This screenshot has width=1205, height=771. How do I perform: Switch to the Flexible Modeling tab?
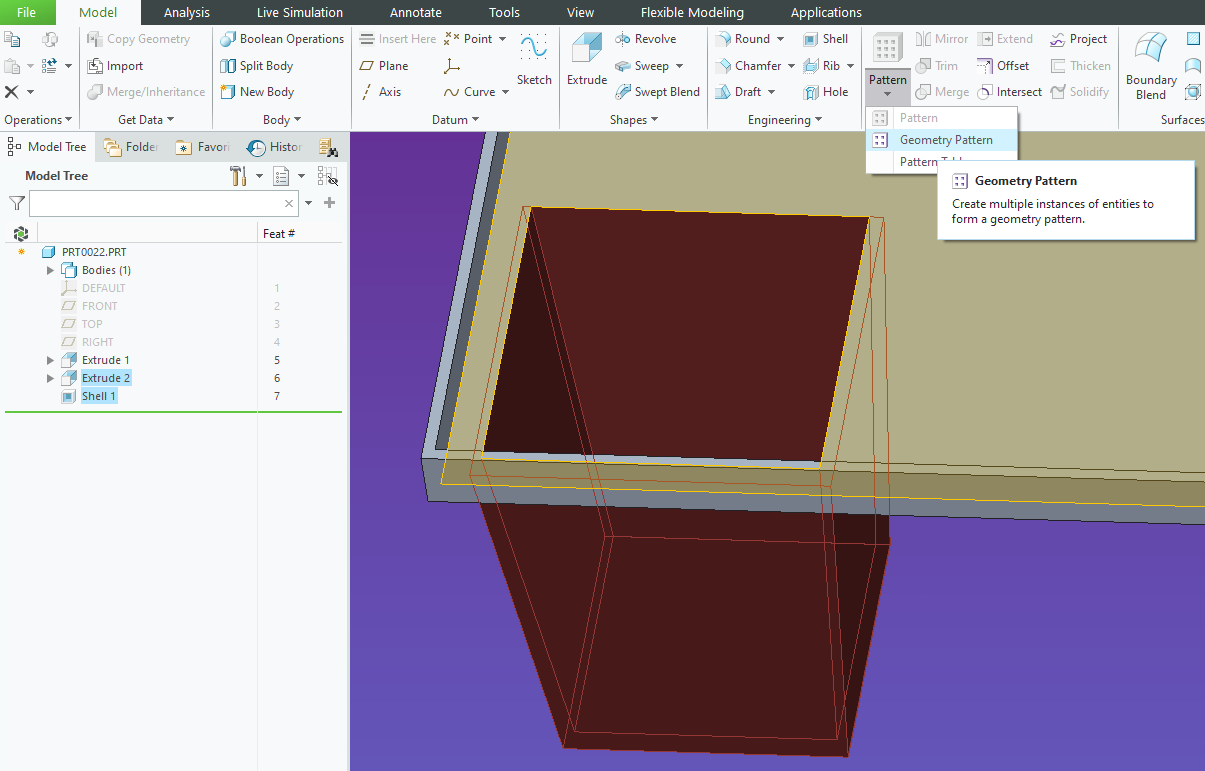pyautogui.click(x=692, y=12)
